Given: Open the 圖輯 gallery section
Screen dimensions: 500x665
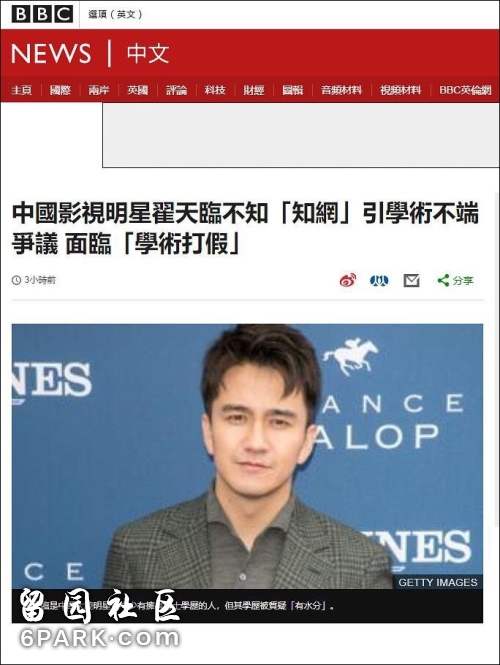Looking at the screenshot, I should [293, 90].
